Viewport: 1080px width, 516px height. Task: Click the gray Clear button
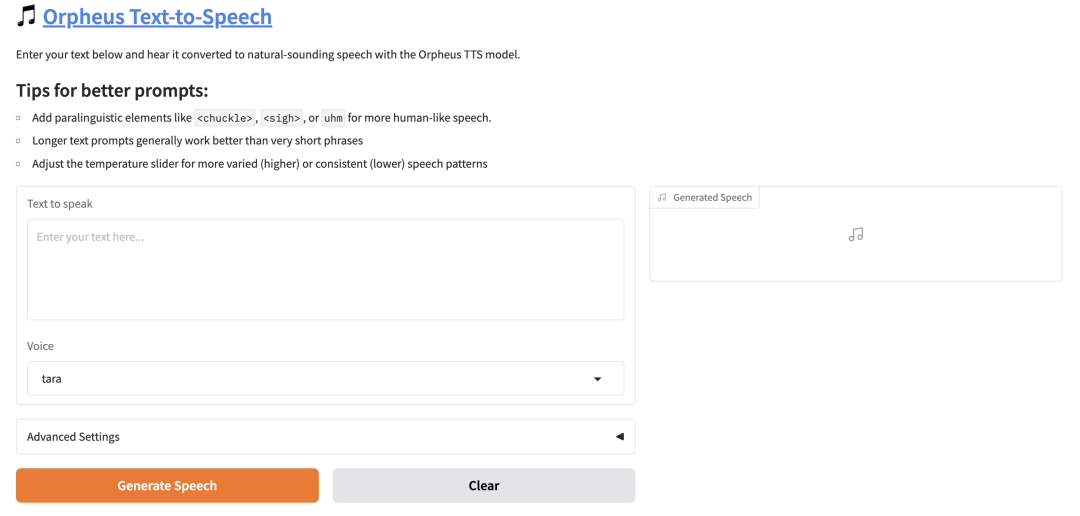[484, 486]
